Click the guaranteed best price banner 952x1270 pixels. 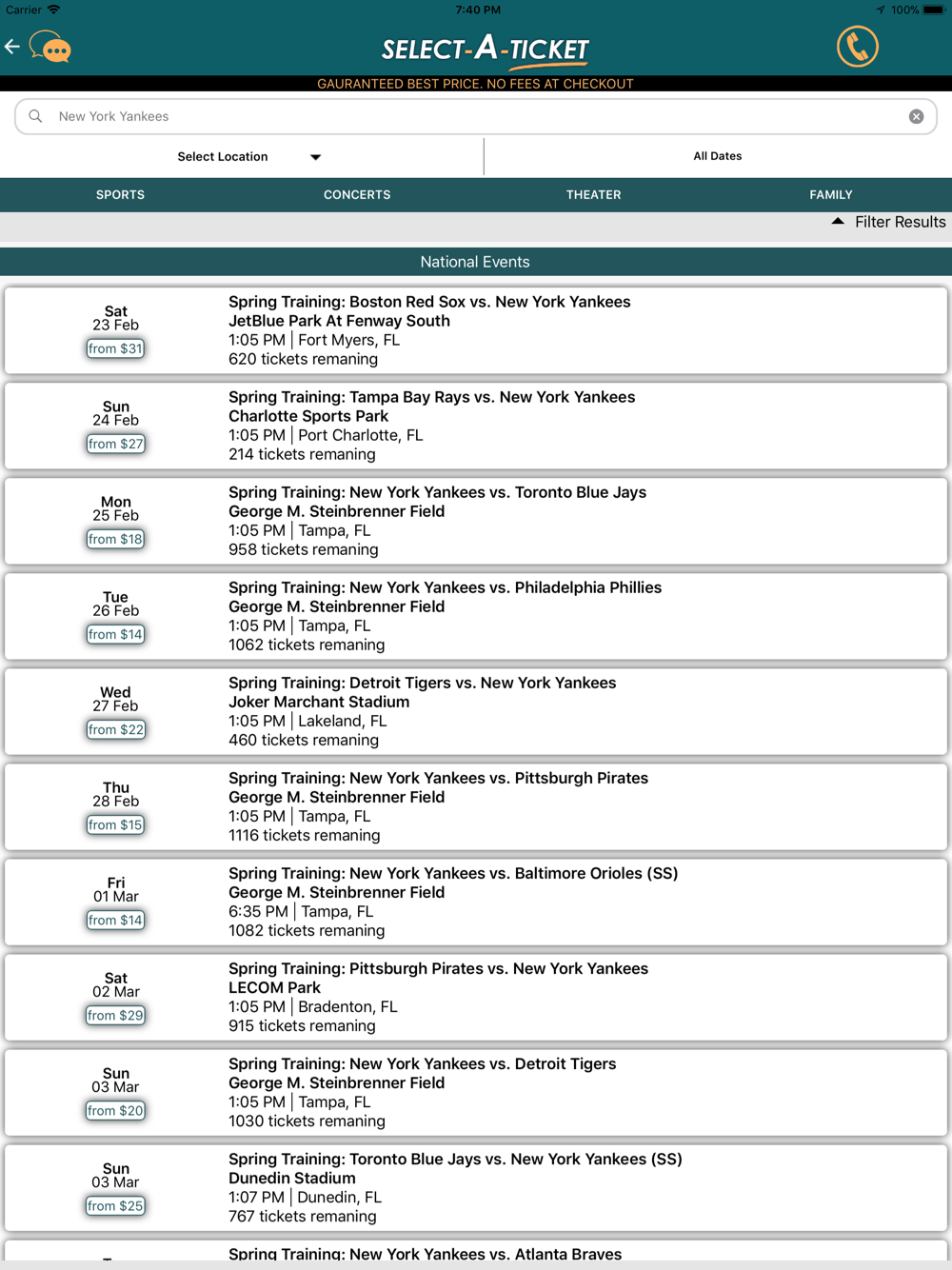(475, 84)
